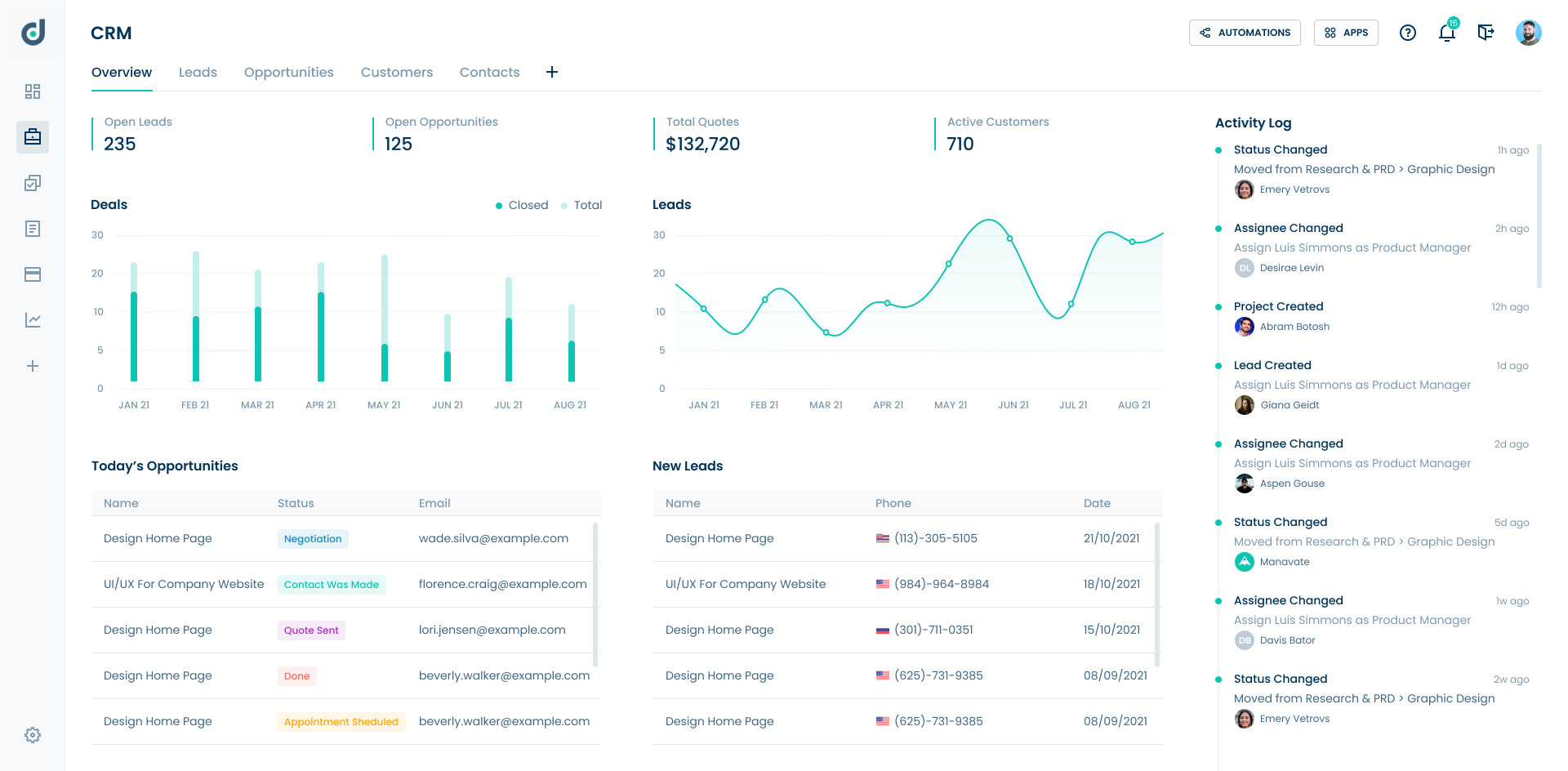The width and height of the screenshot is (1568, 771).
Task: Click the 21/10/2021 date cell
Action: (1111, 538)
